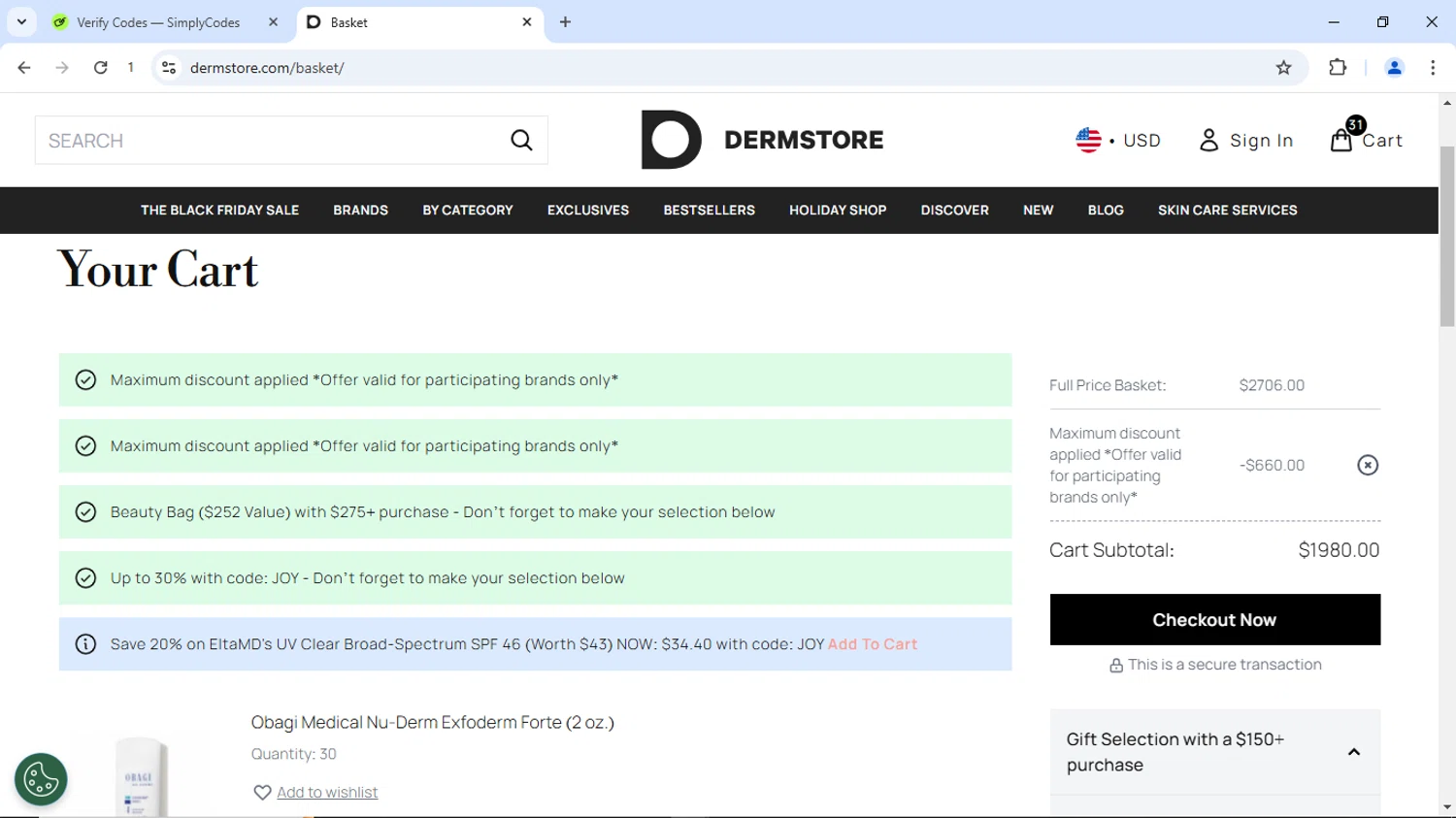Click the Checkout Now button

pyautogui.click(x=1214, y=620)
